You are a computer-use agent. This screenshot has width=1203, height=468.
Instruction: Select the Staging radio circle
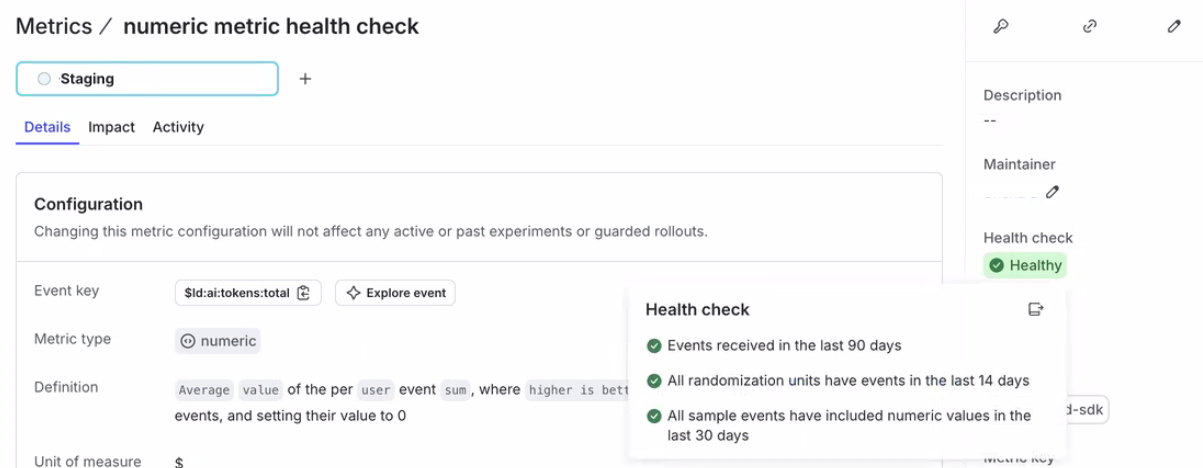(x=44, y=79)
